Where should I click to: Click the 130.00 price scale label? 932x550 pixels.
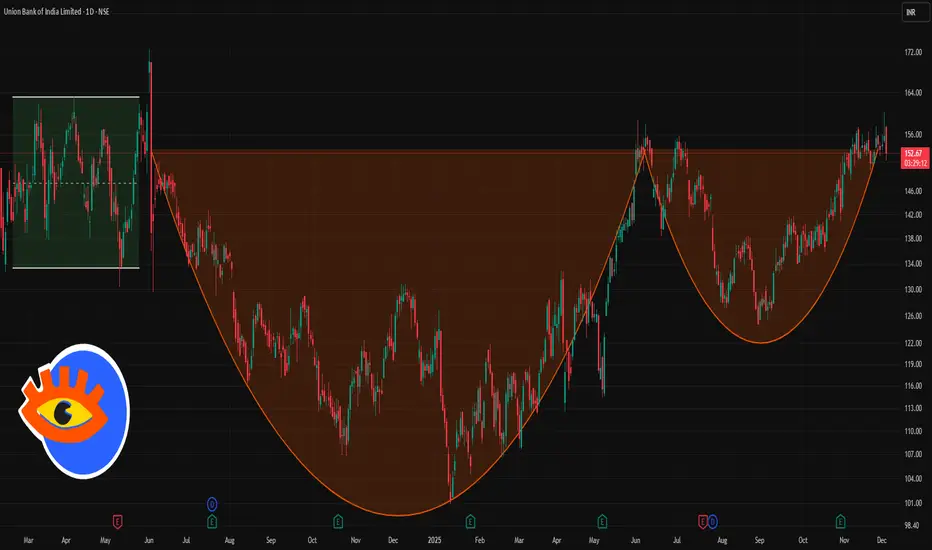913,290
